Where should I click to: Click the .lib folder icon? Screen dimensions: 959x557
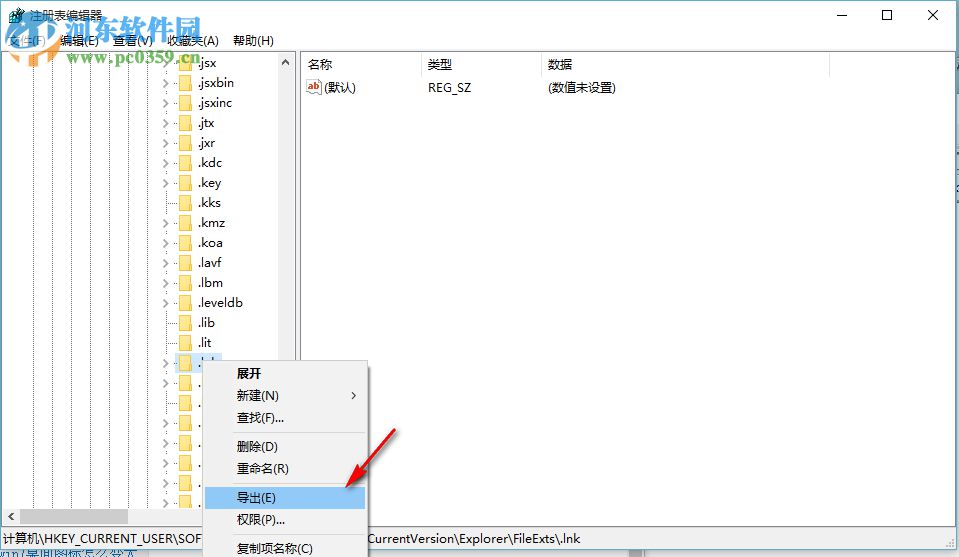[x=185, y=323]
